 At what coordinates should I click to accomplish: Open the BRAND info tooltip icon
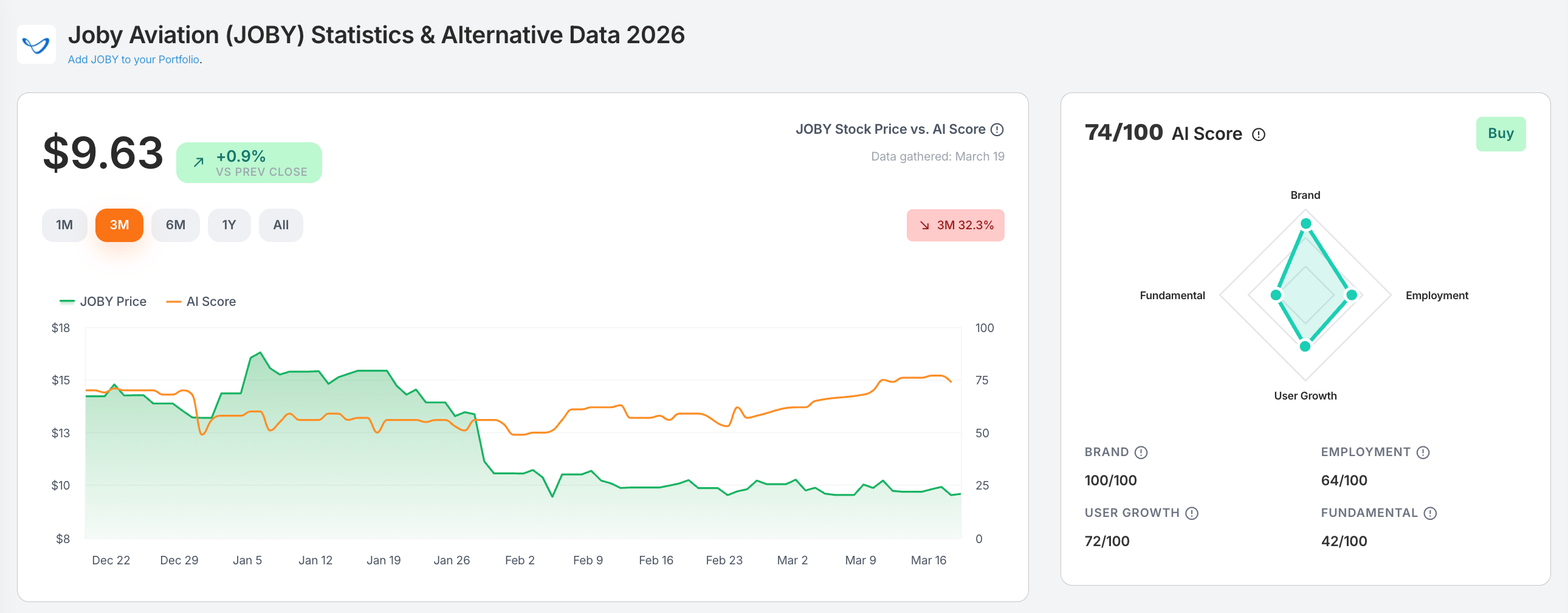(x=1141, y=452)
